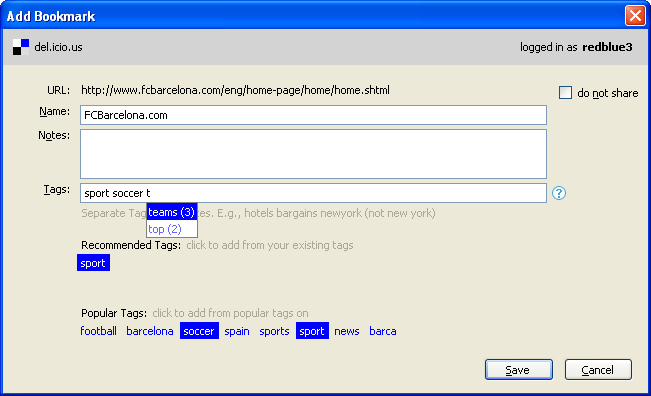Add popular tag 'sports'
Viewport: 651px width, 396px height.
(x=274, y=331)
